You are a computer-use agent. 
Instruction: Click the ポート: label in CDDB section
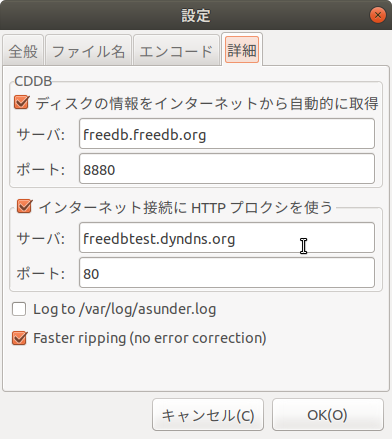click(x=41, y=170)
